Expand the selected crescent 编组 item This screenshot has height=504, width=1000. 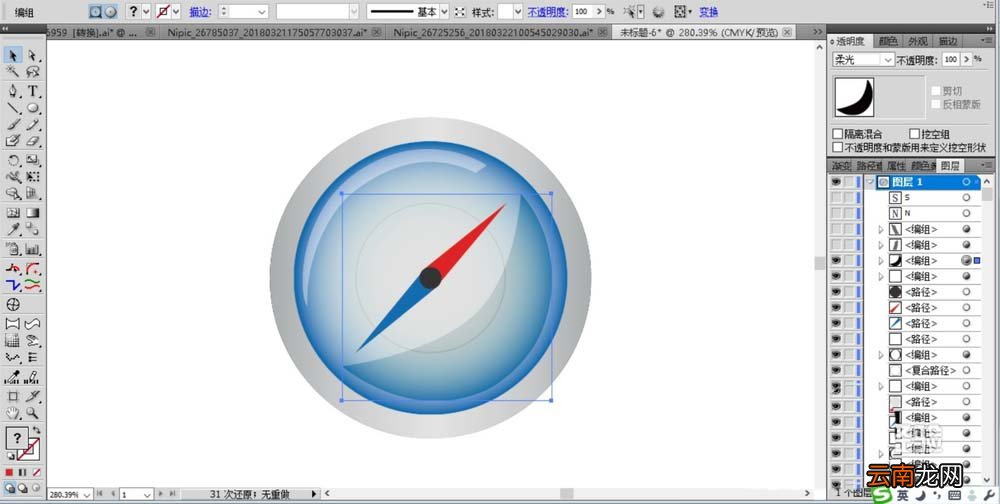(881, 260)
